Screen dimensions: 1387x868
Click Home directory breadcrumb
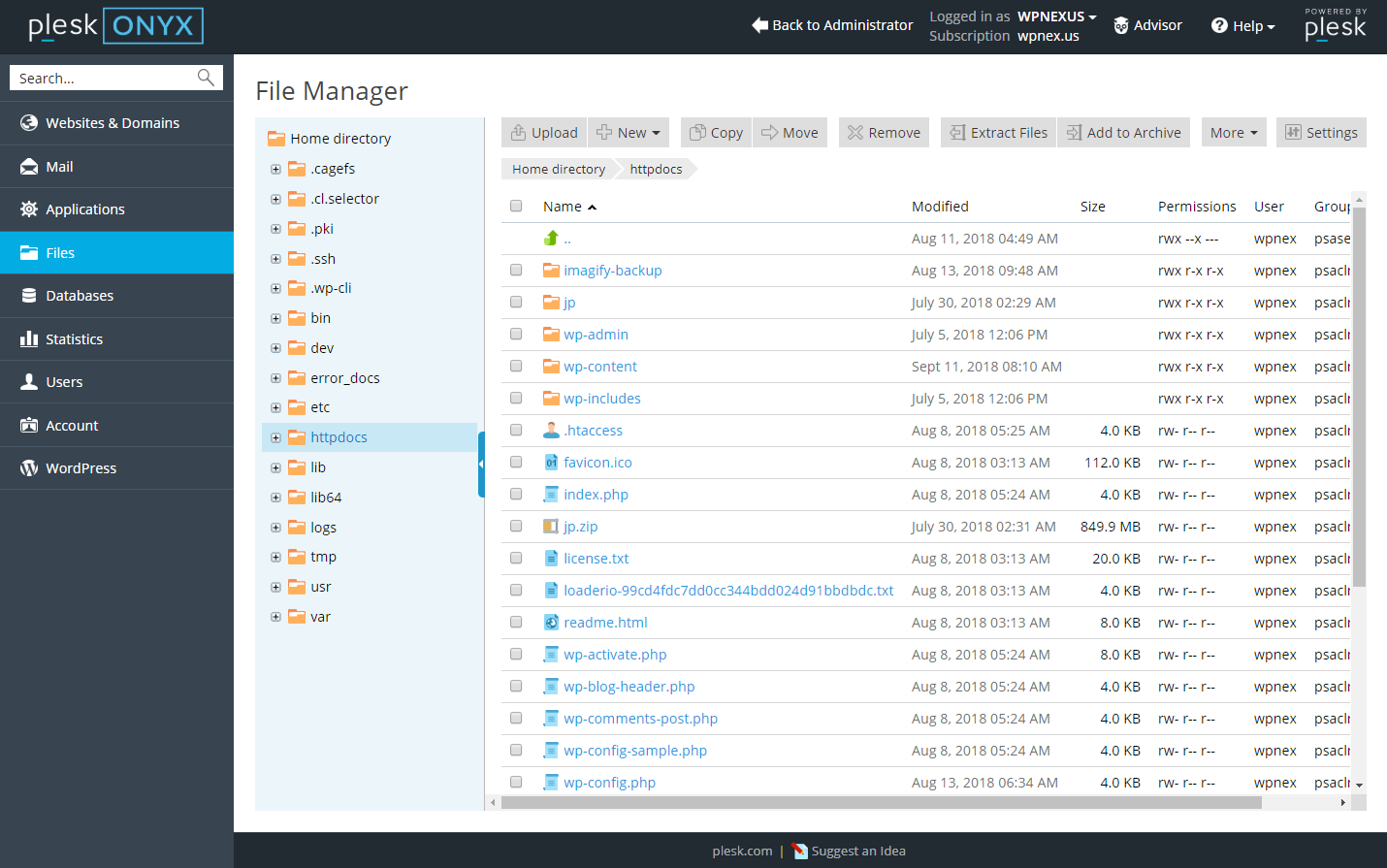point(559,169)
